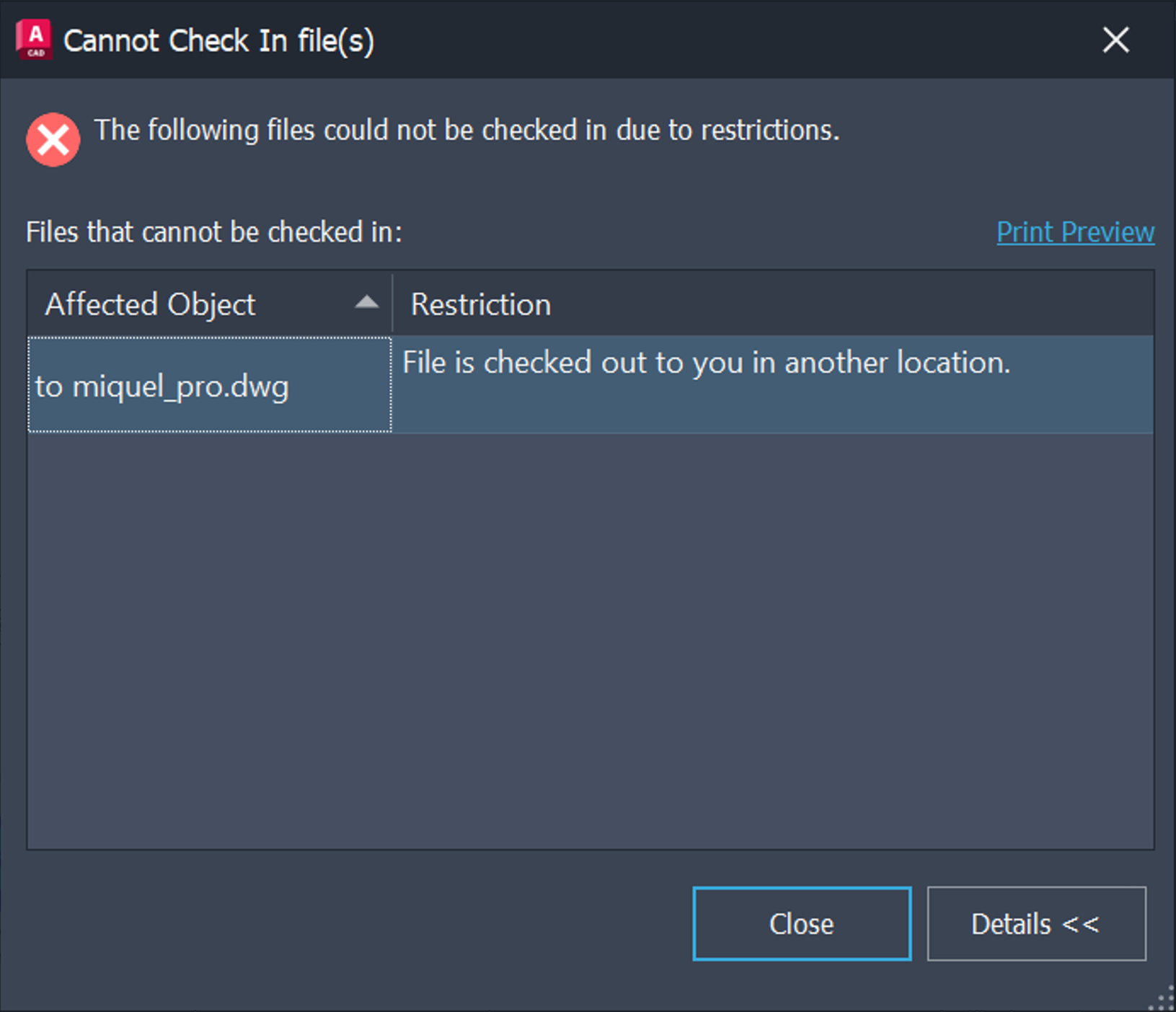Click the error indicator beside the restriction message
The width and height of the screenshot is (1176, 1012).
52,139
